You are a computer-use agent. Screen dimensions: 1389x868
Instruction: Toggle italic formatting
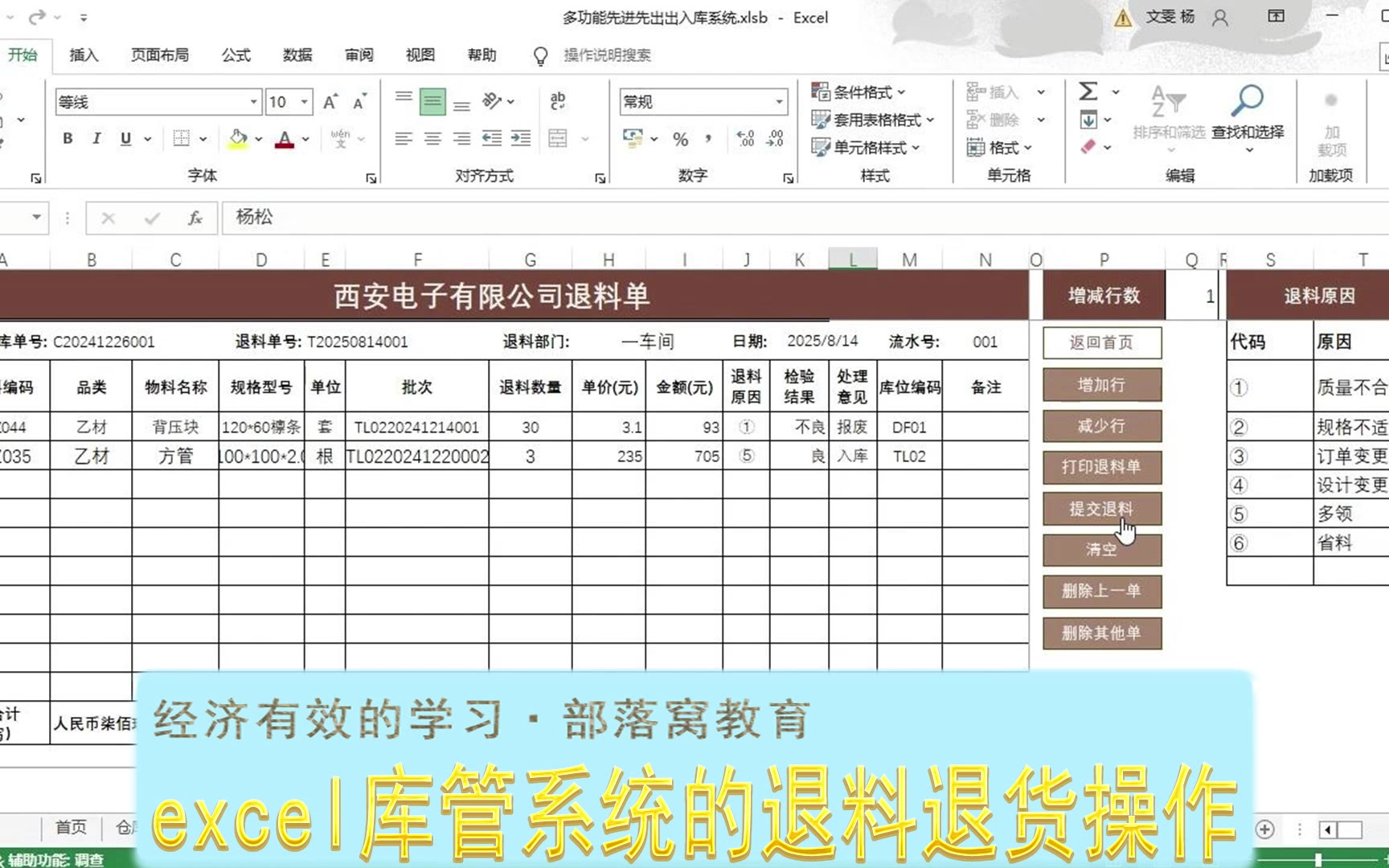[96, 138]
